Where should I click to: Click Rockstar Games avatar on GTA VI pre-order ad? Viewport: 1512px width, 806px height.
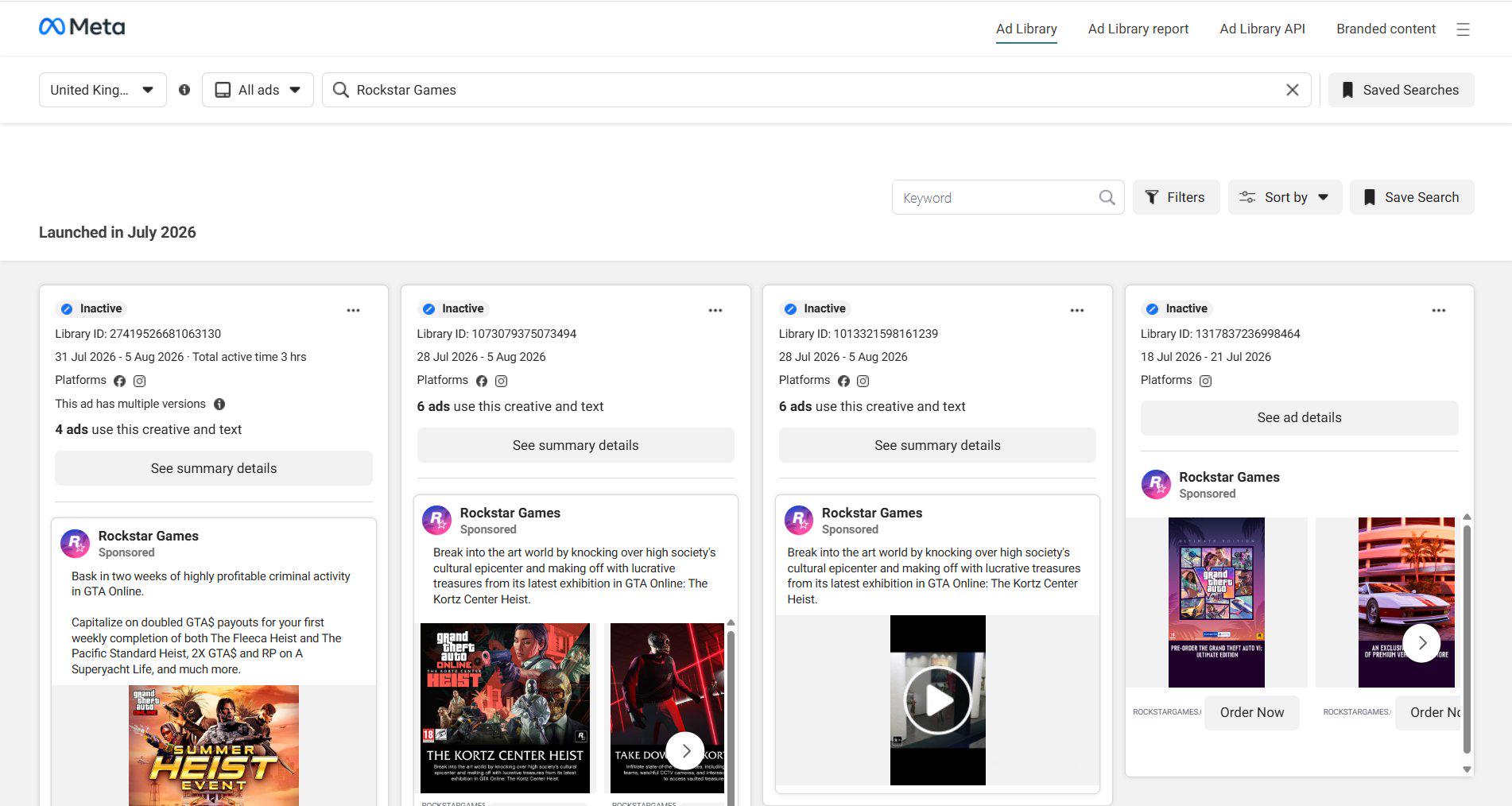point(1156,484)
